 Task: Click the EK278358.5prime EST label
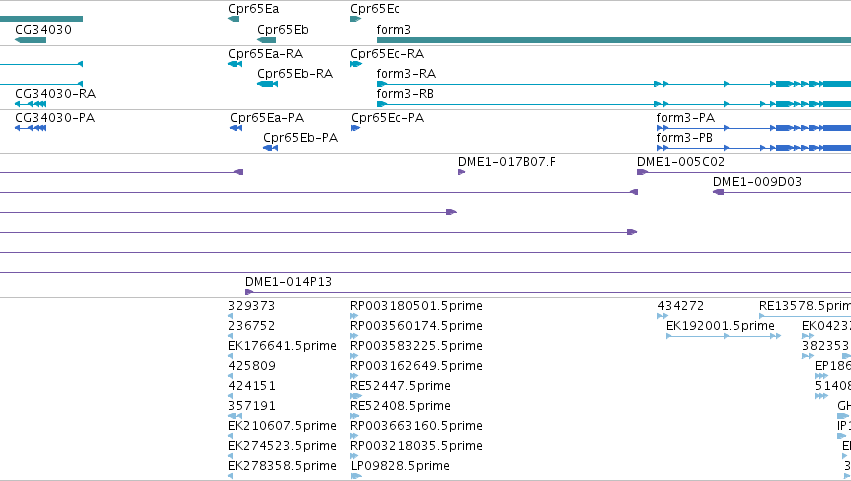[x=282, y=466]
